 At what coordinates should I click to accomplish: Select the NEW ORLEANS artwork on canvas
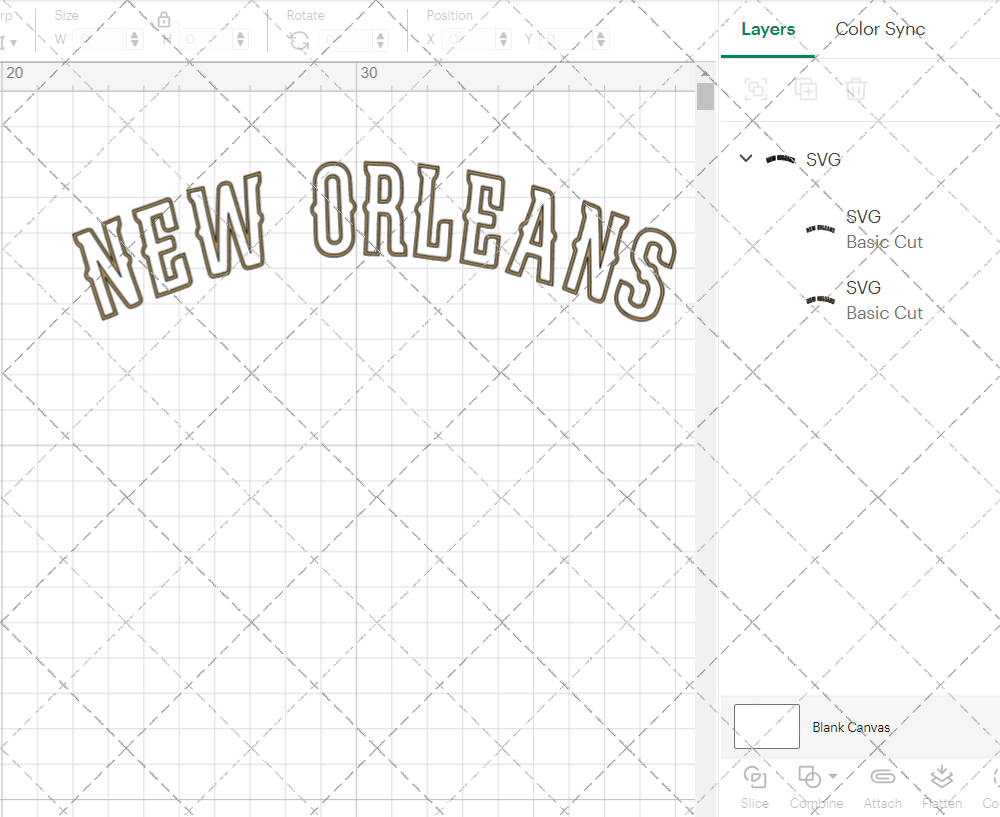(x=374, y=240)
